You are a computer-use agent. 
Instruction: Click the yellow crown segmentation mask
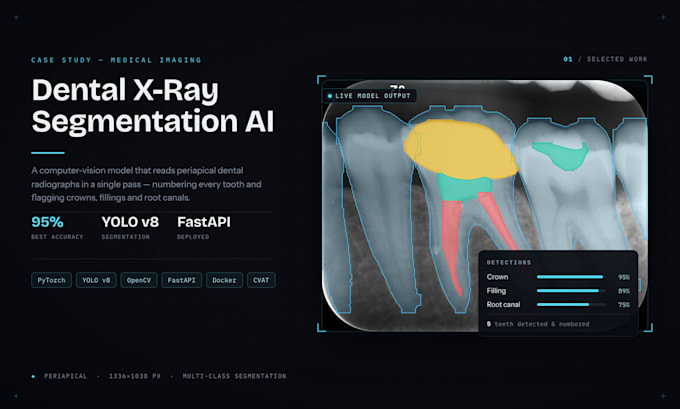(460, 150)
